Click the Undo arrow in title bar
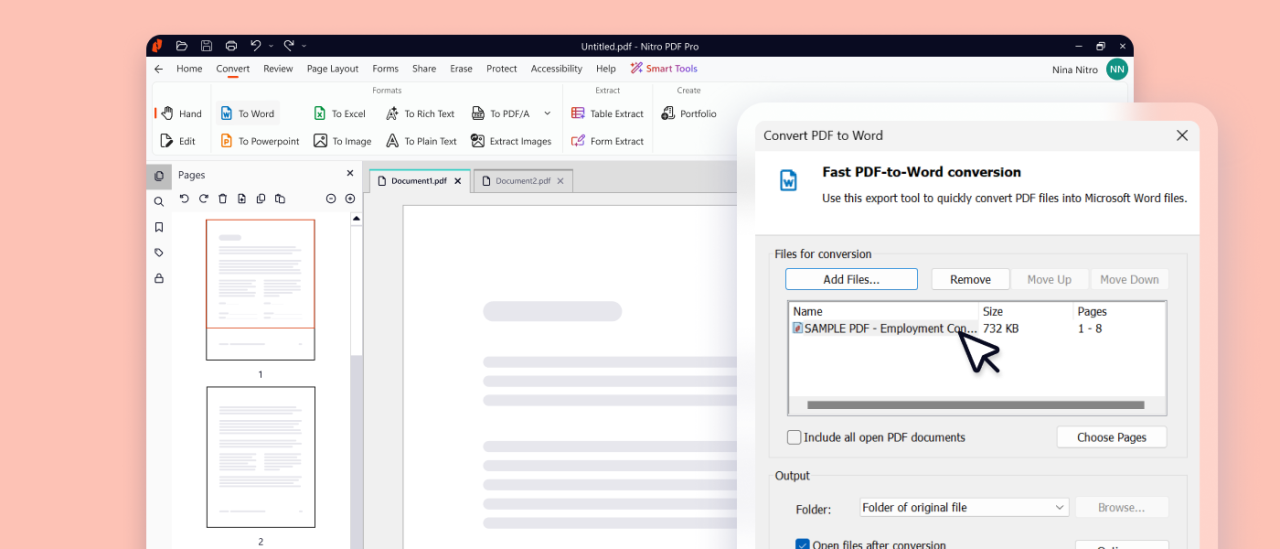1280x549 pixels. coord(256,46)
